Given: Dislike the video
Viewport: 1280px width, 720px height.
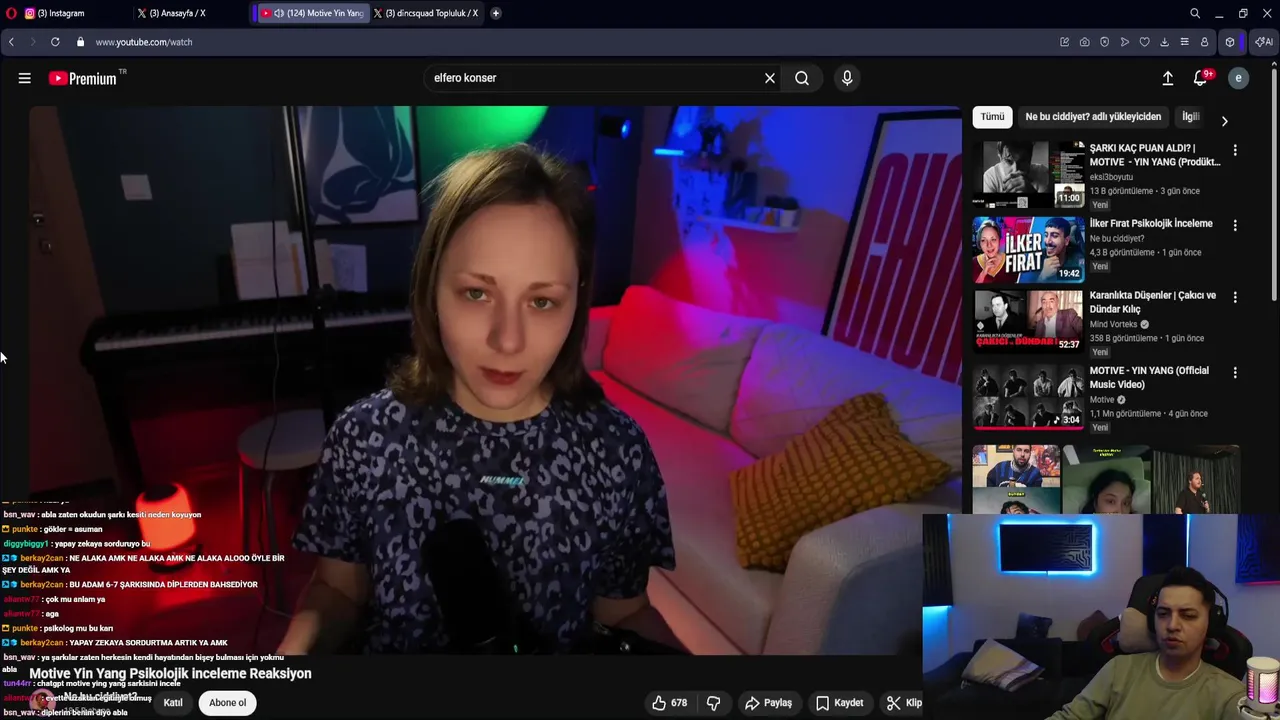Looking at the screenshot, I should 714,703.
